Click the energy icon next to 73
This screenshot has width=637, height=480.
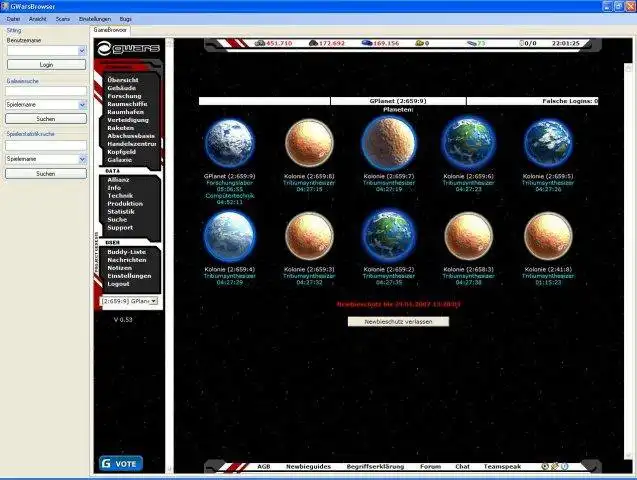[x=472, y=43]
